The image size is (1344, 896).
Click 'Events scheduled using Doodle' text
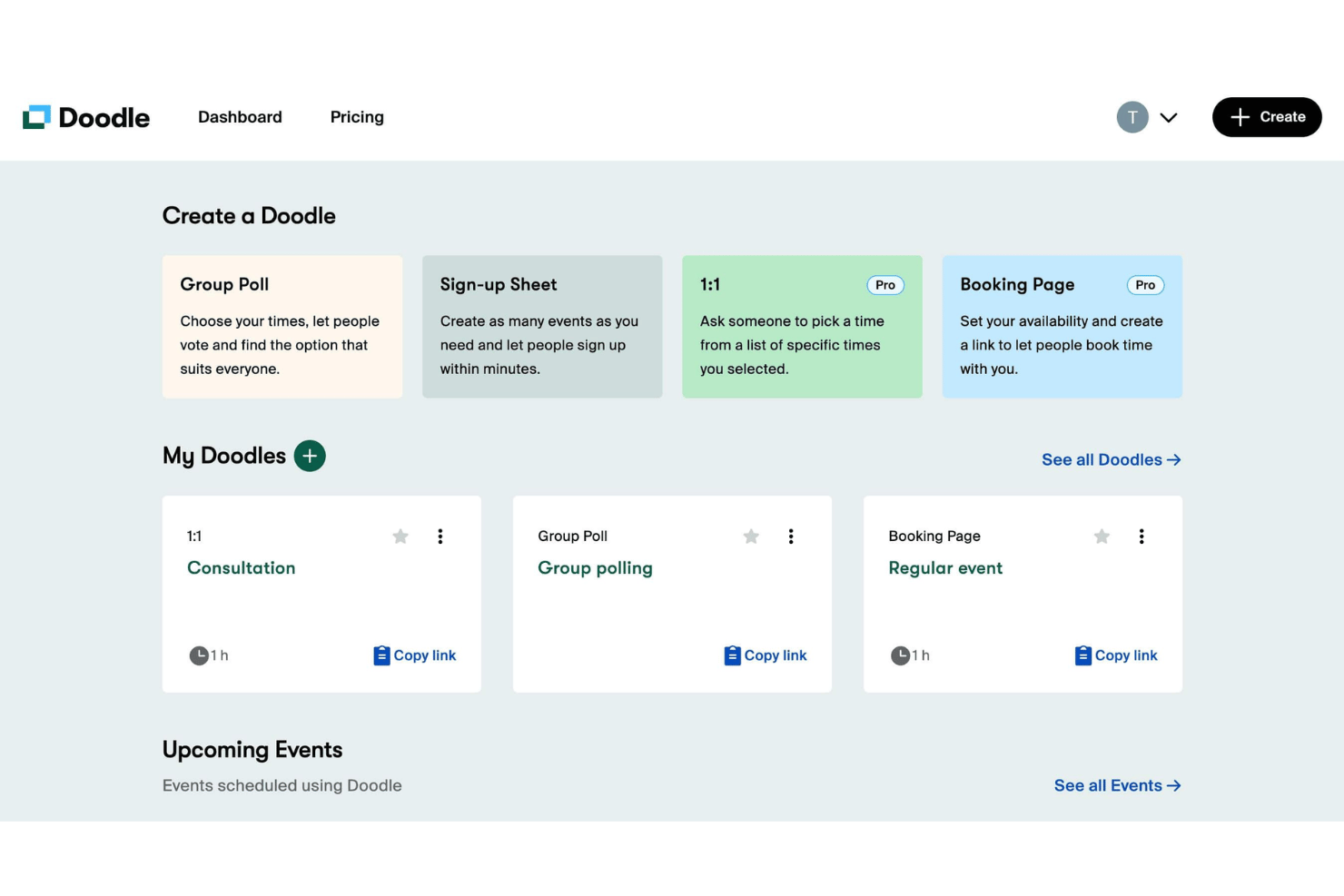pyautogui.click(x=282, y=785)
